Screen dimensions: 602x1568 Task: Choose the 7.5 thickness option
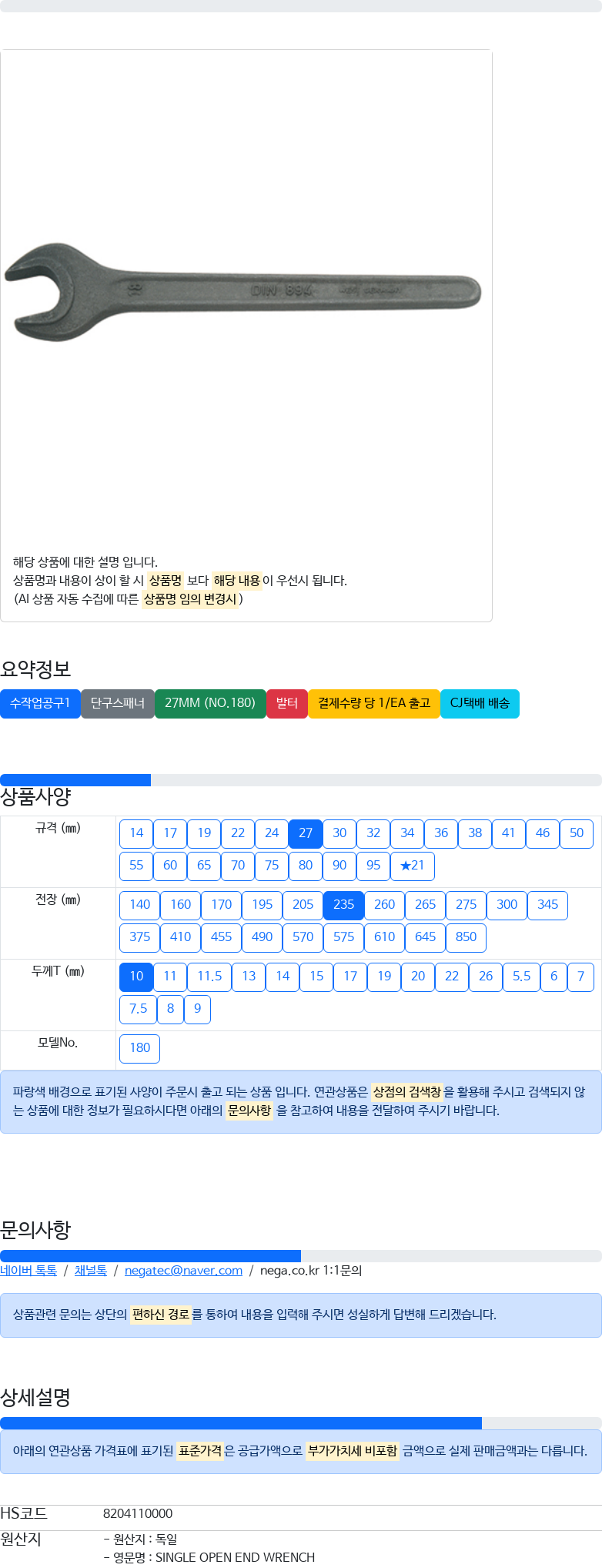tap(138, 1009)
